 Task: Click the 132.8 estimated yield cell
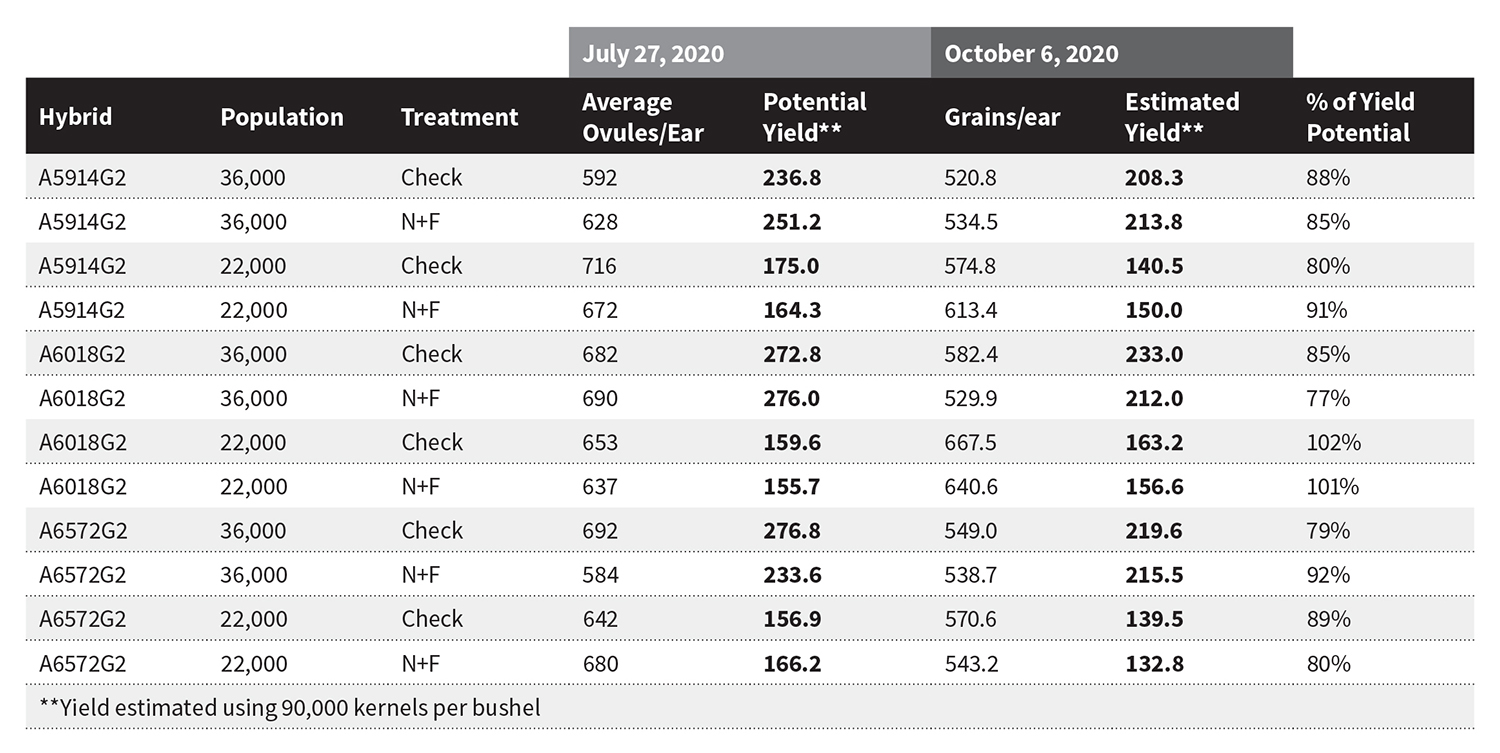1154,663
